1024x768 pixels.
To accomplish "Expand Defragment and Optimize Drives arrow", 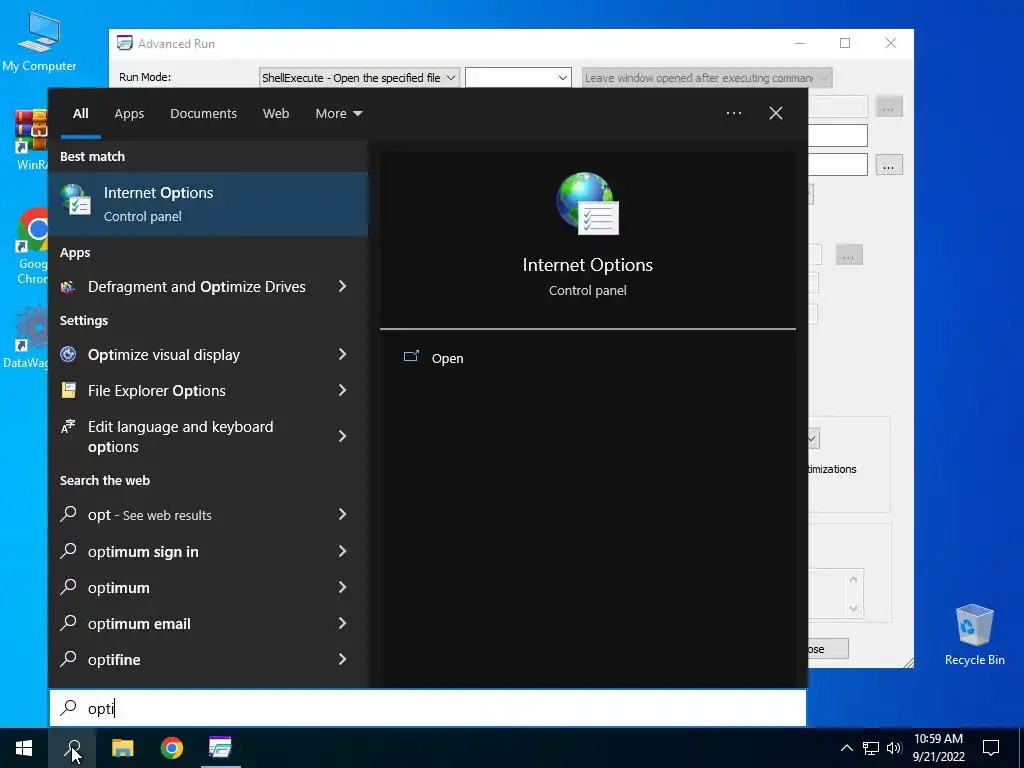I will tap(342, 286).
